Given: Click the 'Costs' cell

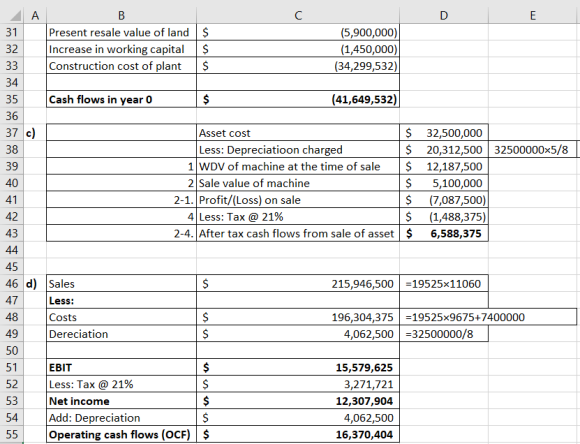Looking at the screenshot, I should coord(121,317).
